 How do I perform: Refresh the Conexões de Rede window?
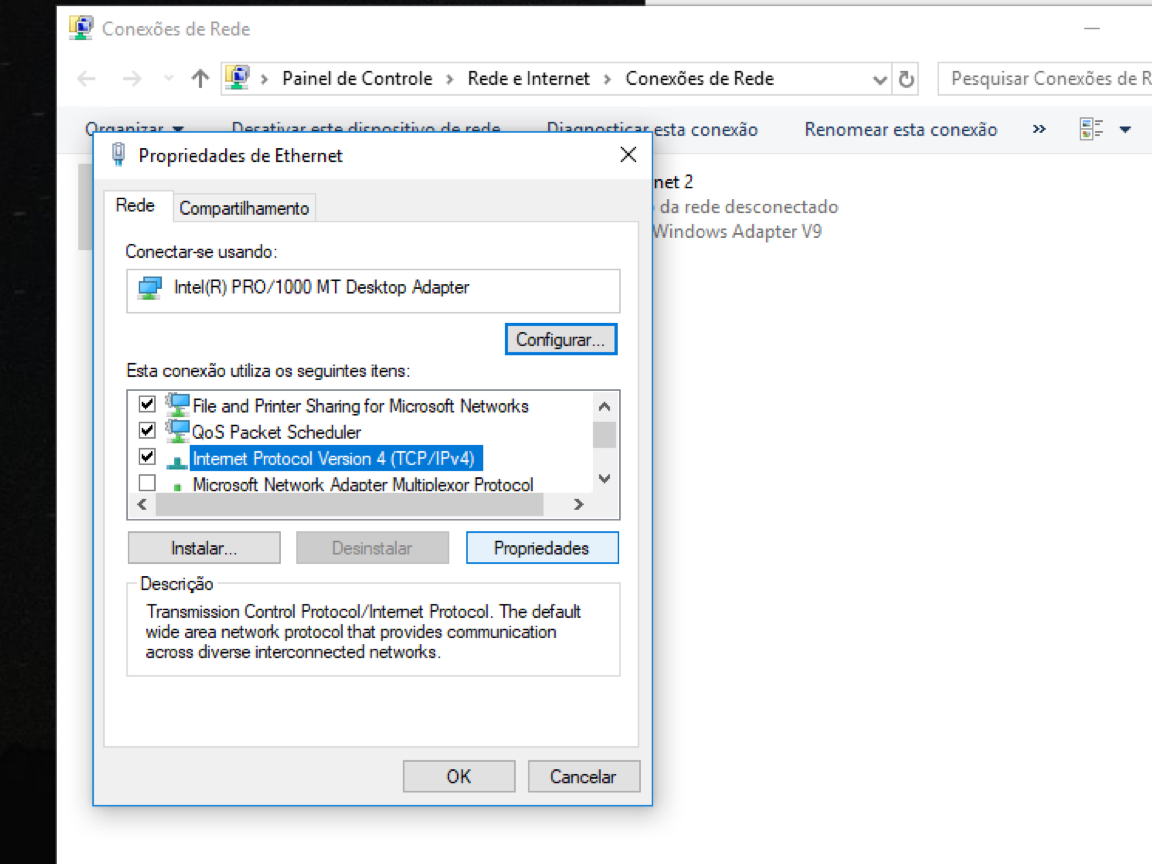click(x=906, y=79)
